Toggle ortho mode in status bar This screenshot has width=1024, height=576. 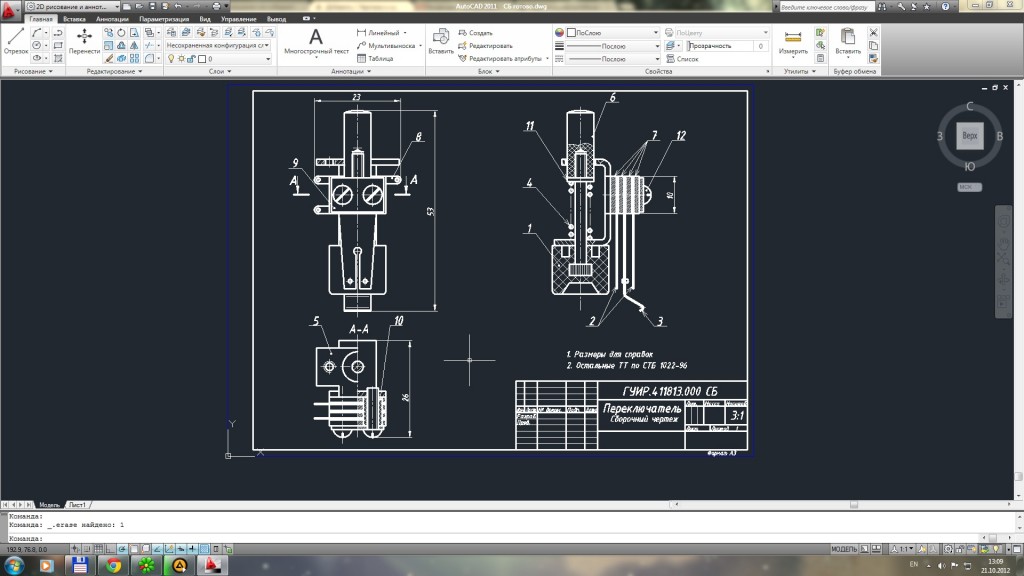click(110, 549)
